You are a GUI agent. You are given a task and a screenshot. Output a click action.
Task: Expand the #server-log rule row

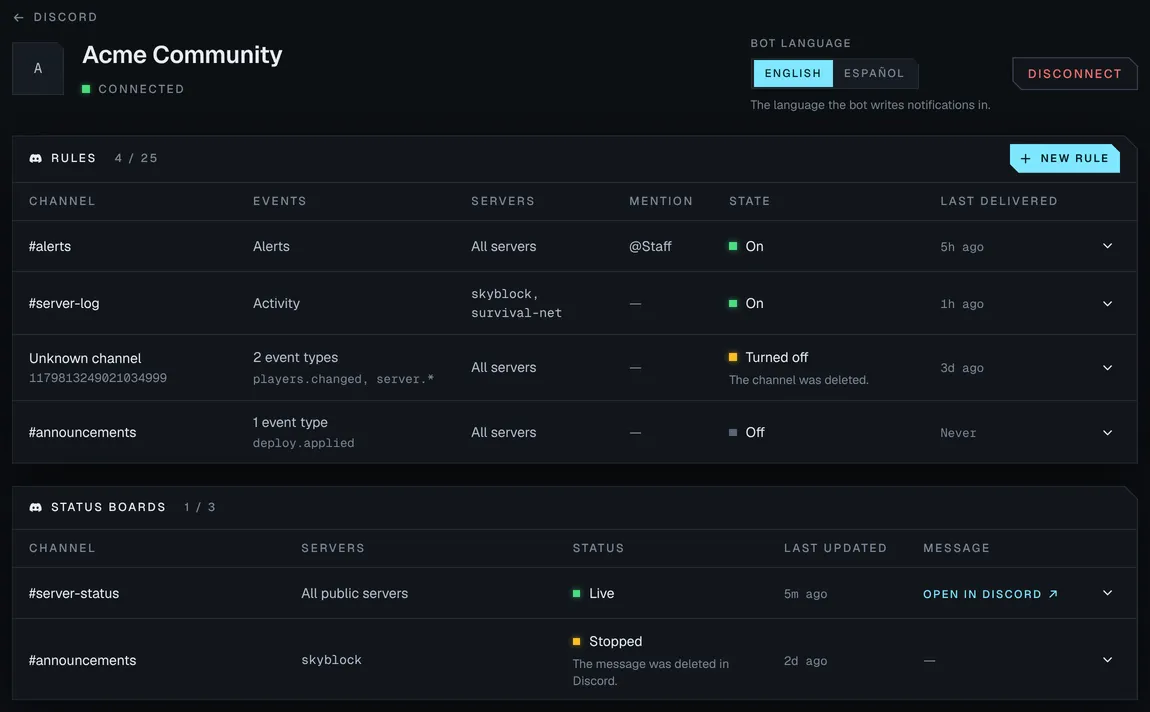point(1107,304)
